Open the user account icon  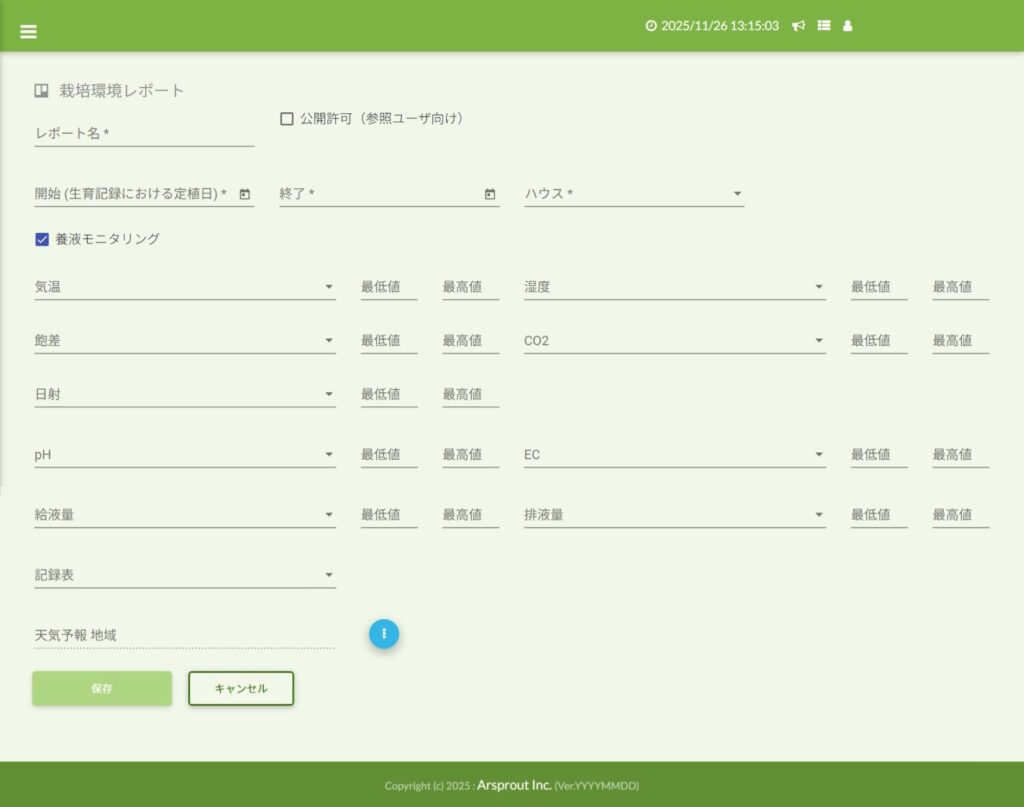click(848, 26)
